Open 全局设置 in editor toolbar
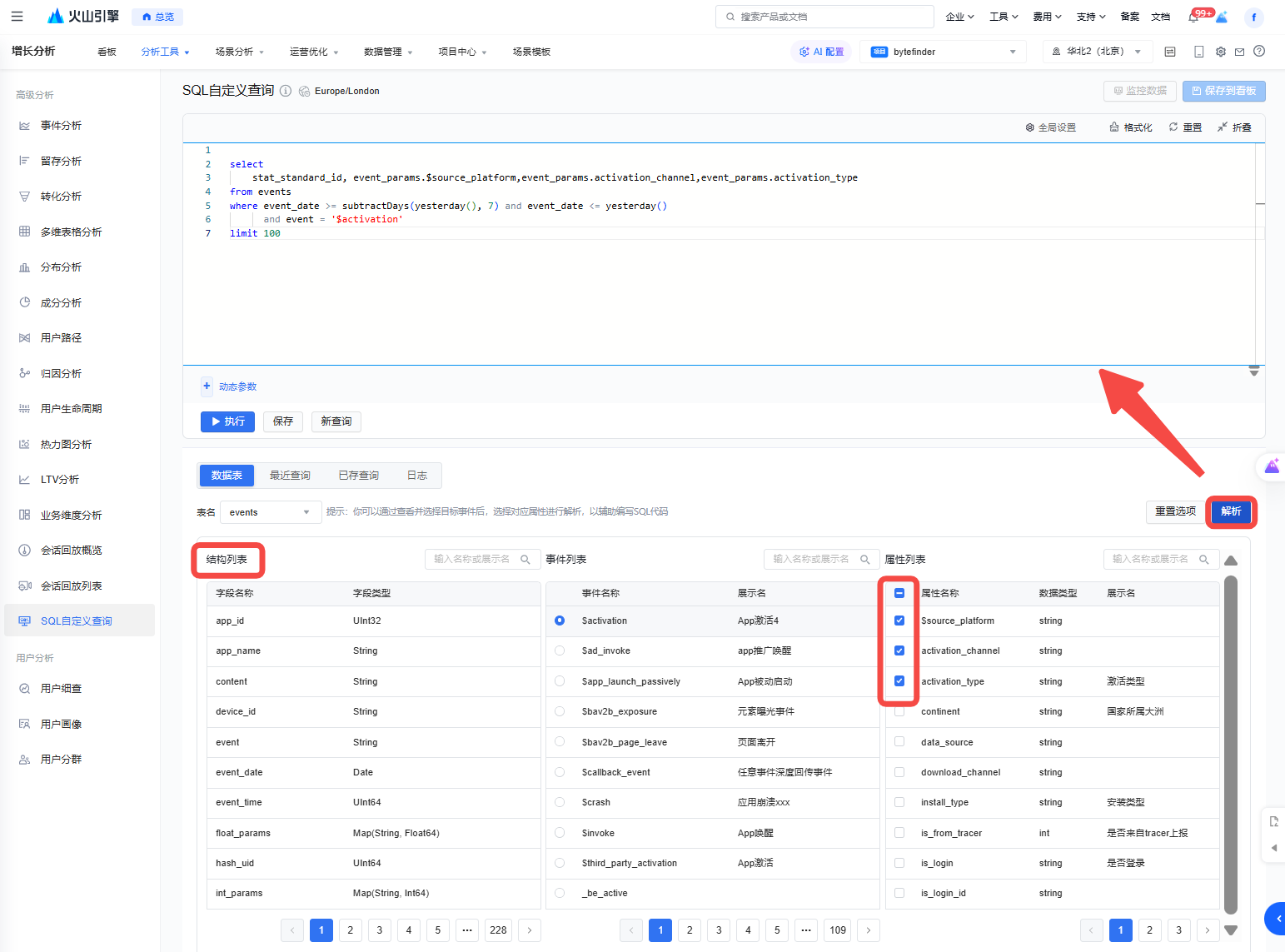Screen dimensions: 1285x952 (x=1051, y=127)
